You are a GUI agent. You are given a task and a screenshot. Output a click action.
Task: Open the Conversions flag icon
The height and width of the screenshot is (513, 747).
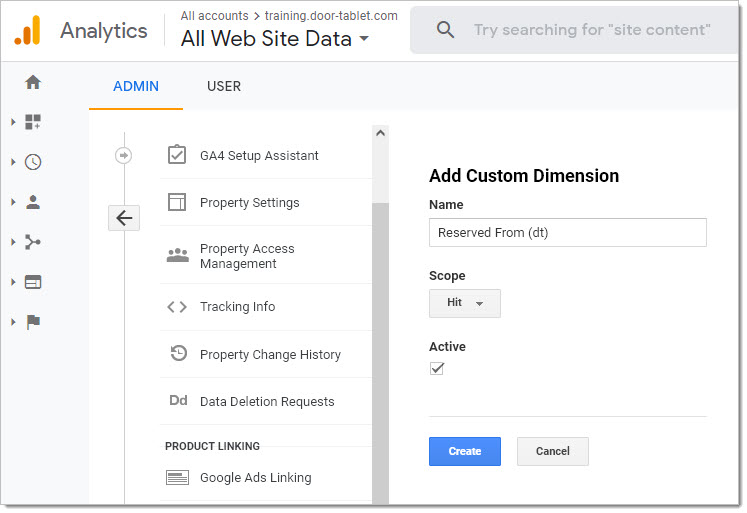click(33, 322)
